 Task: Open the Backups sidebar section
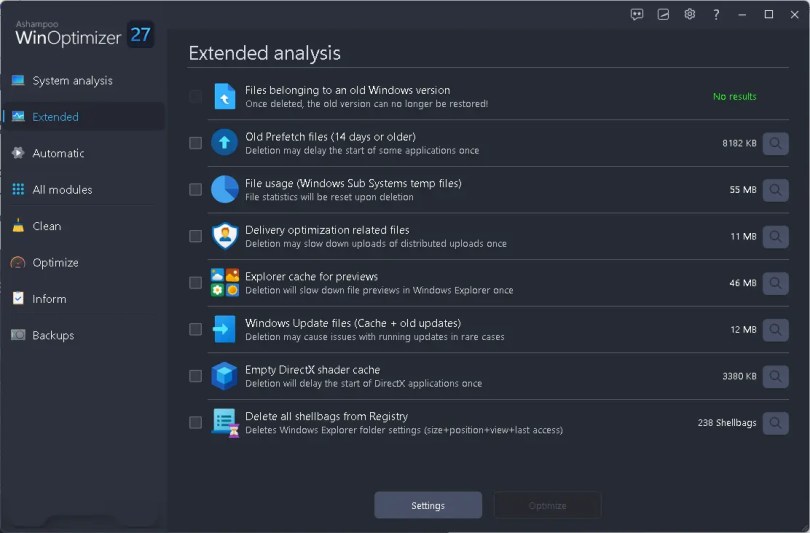click(84, 335)
